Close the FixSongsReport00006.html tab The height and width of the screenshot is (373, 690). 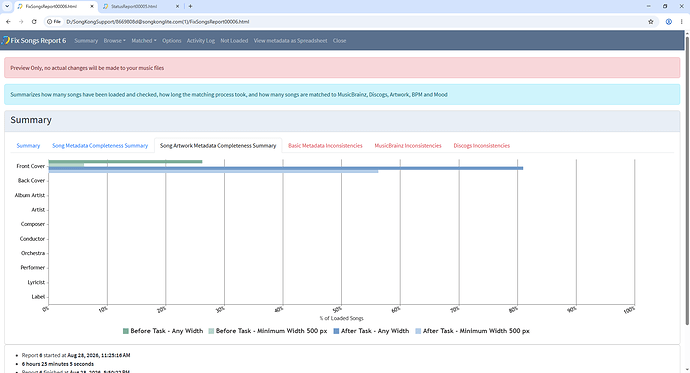pos(92,6)
